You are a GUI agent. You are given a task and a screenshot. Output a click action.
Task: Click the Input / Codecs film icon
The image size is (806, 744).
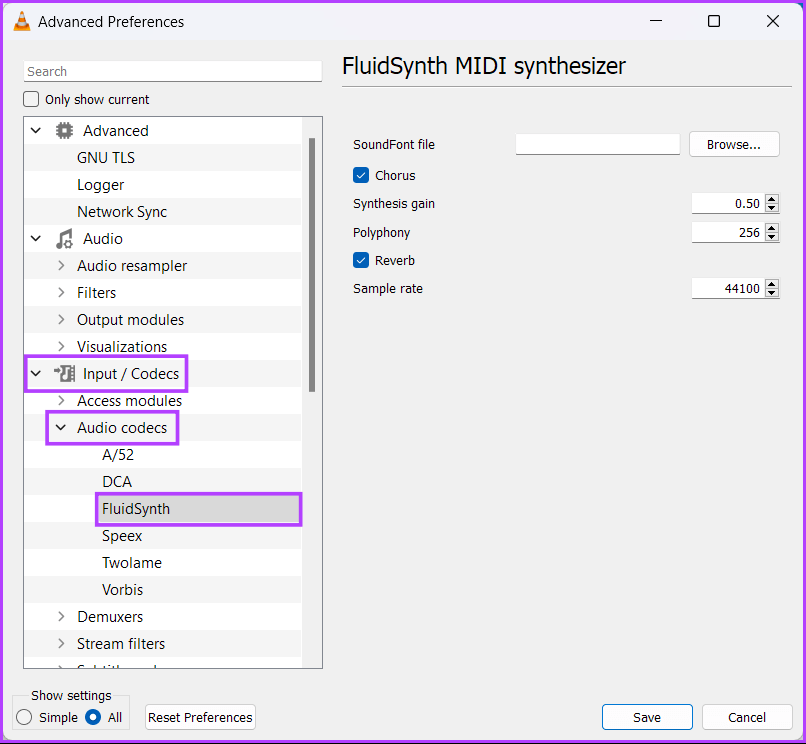(x=65, y=374)
